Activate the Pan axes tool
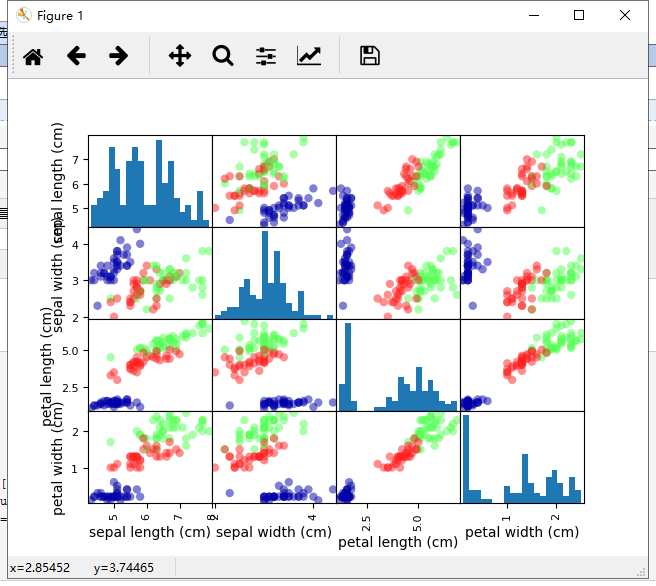This screenshot has height=586, width=656. tap(180, 56)
